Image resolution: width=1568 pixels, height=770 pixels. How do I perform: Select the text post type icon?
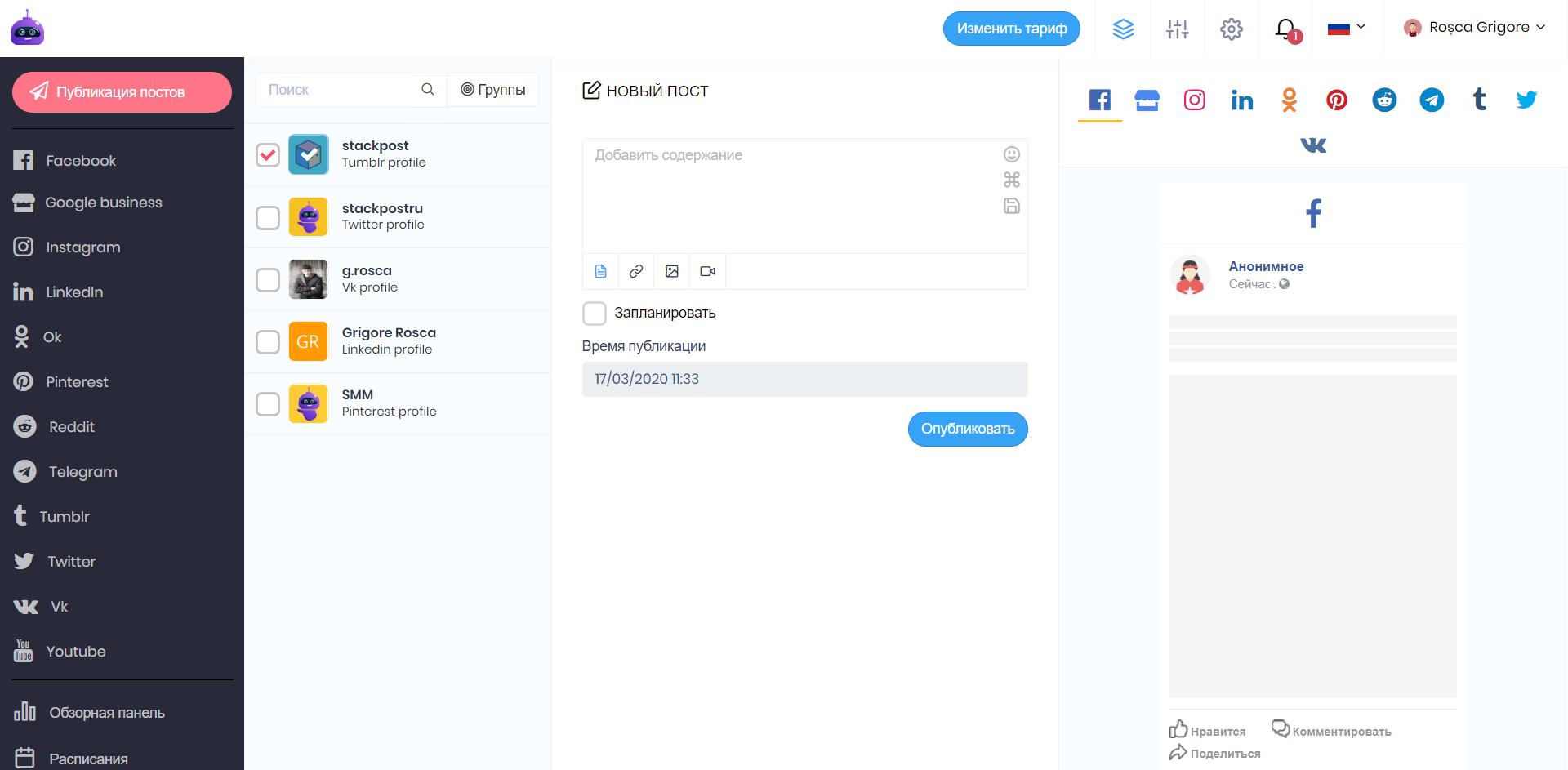600,271
